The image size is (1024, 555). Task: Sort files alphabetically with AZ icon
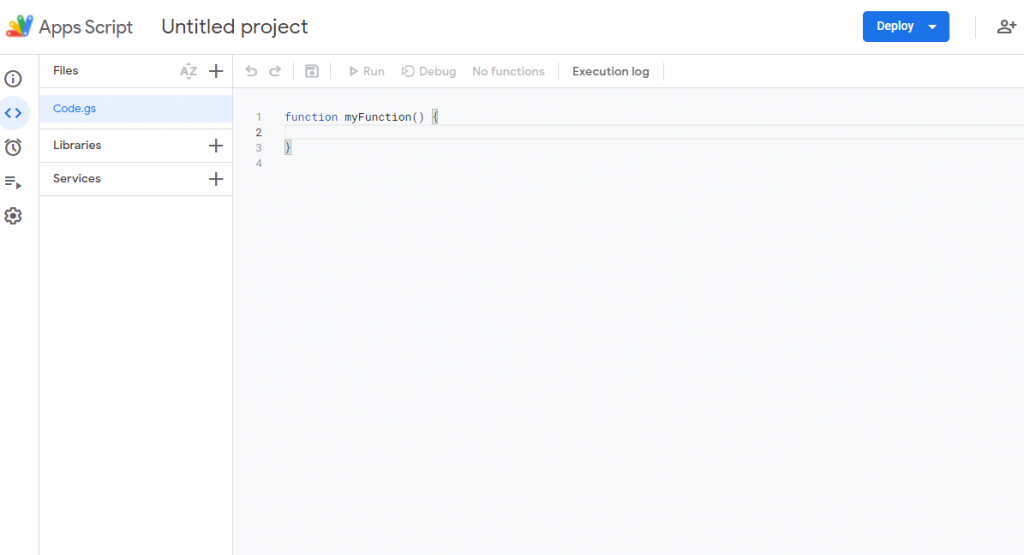coord(188,71)
